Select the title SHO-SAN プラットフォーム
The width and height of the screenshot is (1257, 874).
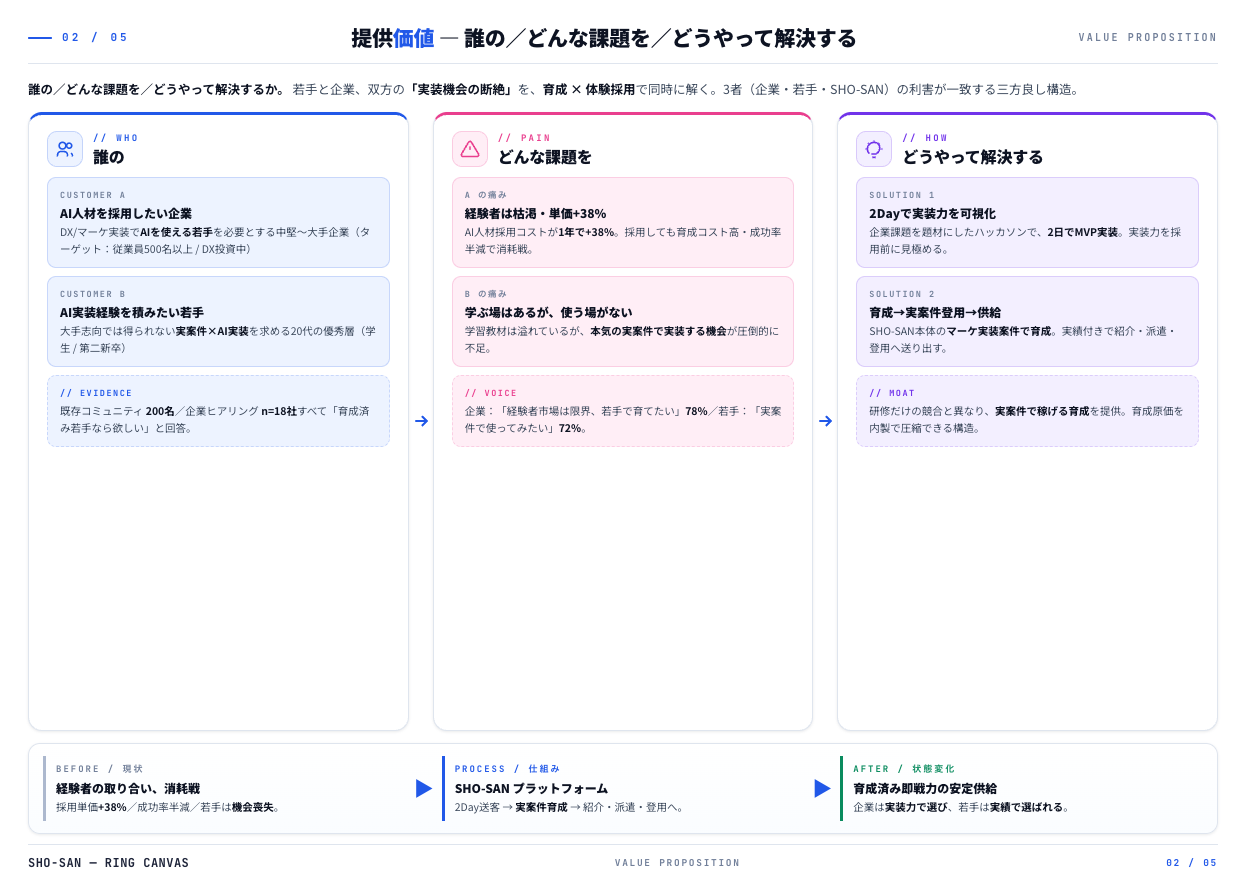pos(531,788)
